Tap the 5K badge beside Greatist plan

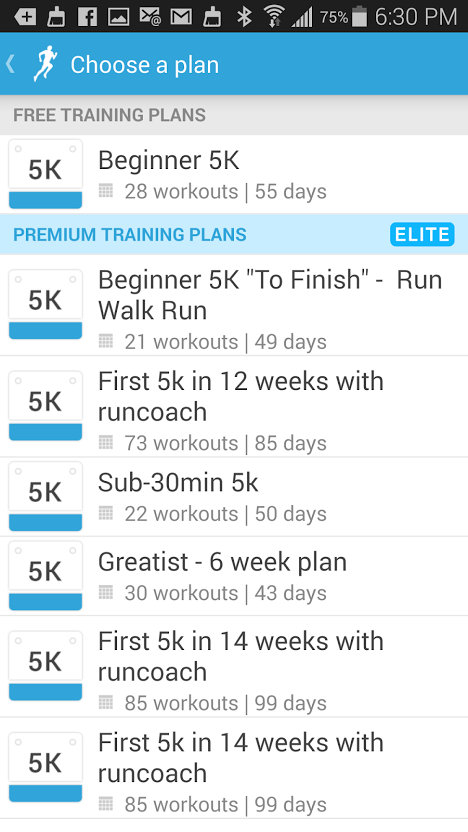[x=46, y=576]
